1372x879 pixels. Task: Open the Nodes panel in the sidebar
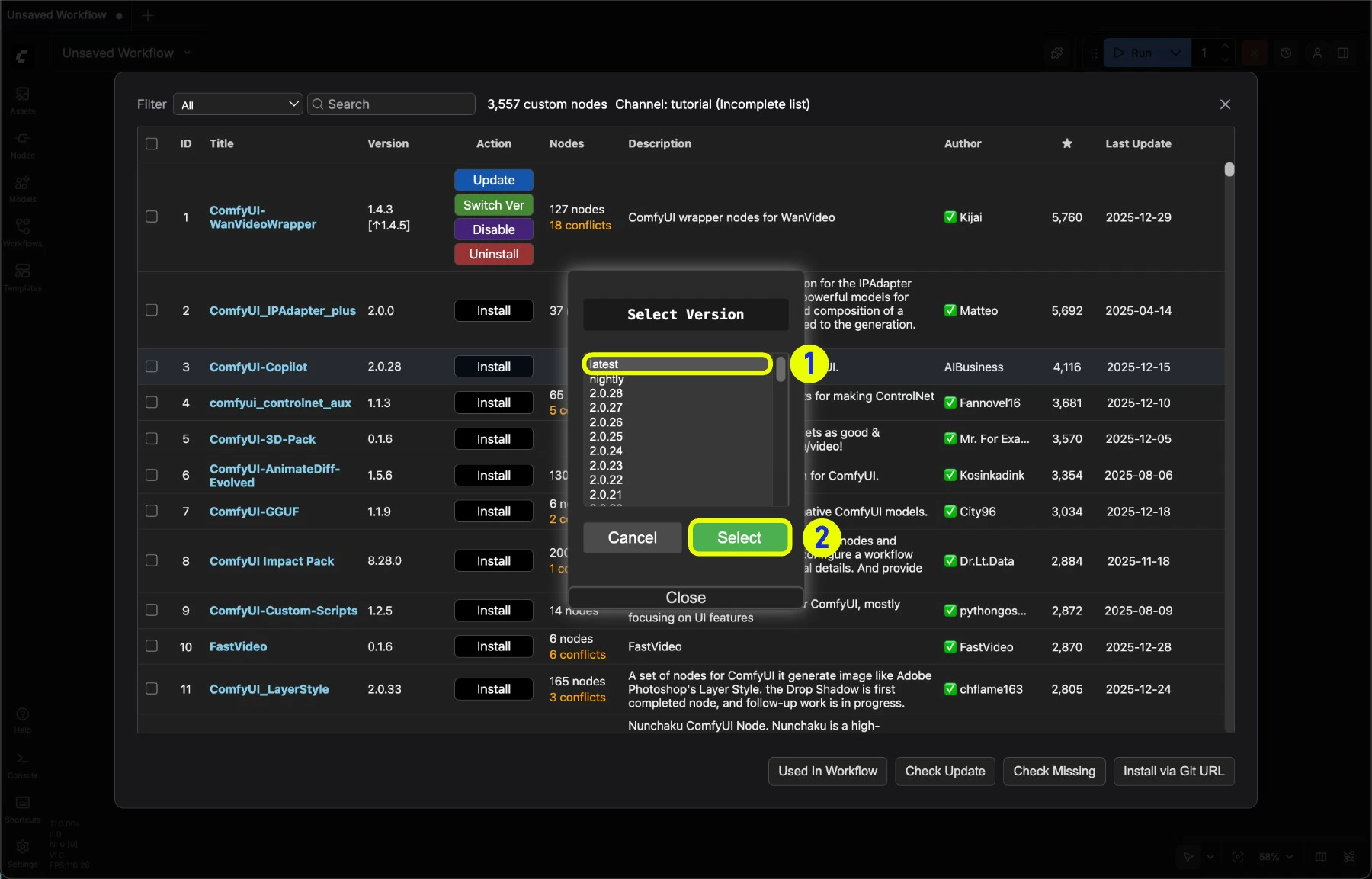point(23,145)
